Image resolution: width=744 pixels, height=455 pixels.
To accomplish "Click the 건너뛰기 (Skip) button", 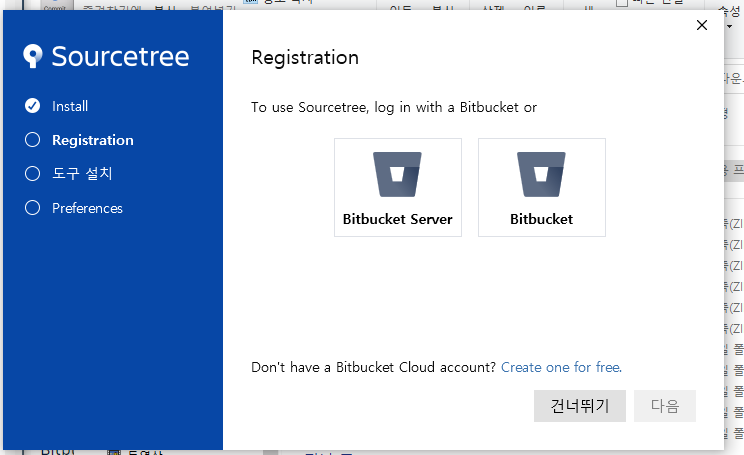I will coord(579,406).
